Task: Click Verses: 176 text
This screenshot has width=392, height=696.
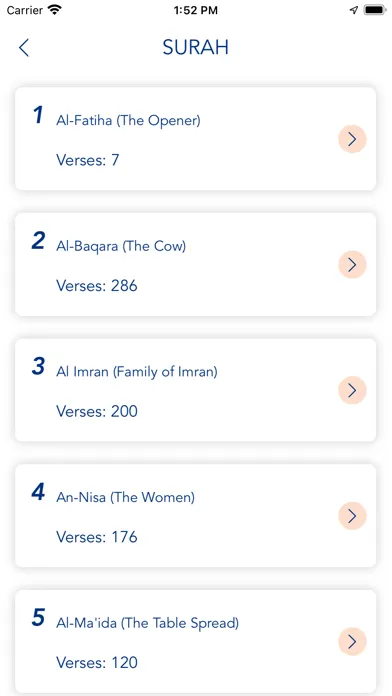Action: tap(97, 537)
